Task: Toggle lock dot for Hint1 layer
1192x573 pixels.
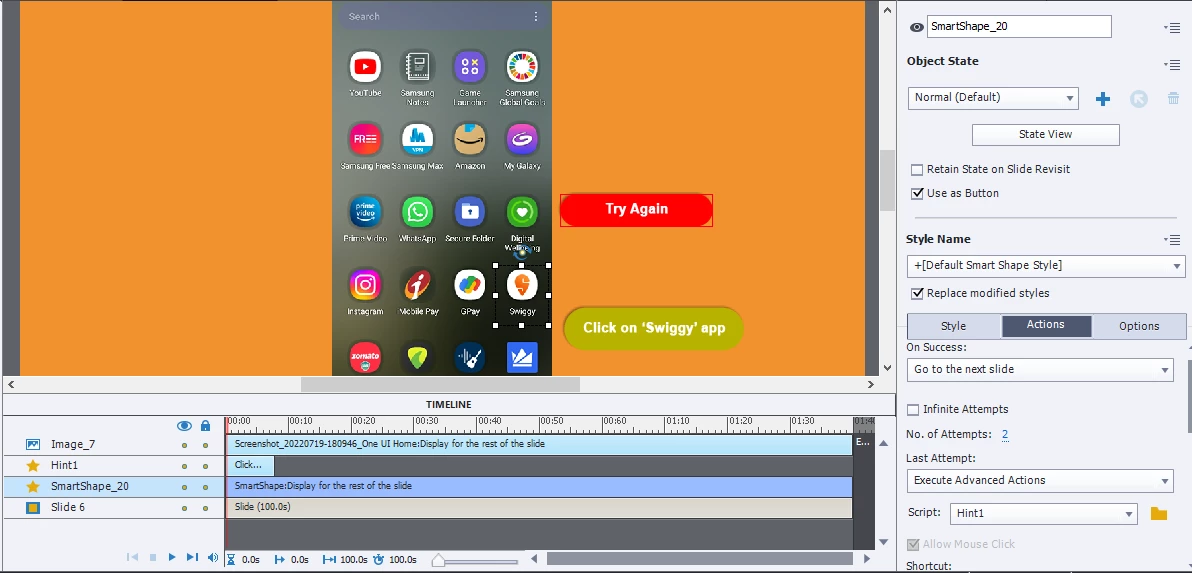Action: pyautogui.click(x=205, y=465)
